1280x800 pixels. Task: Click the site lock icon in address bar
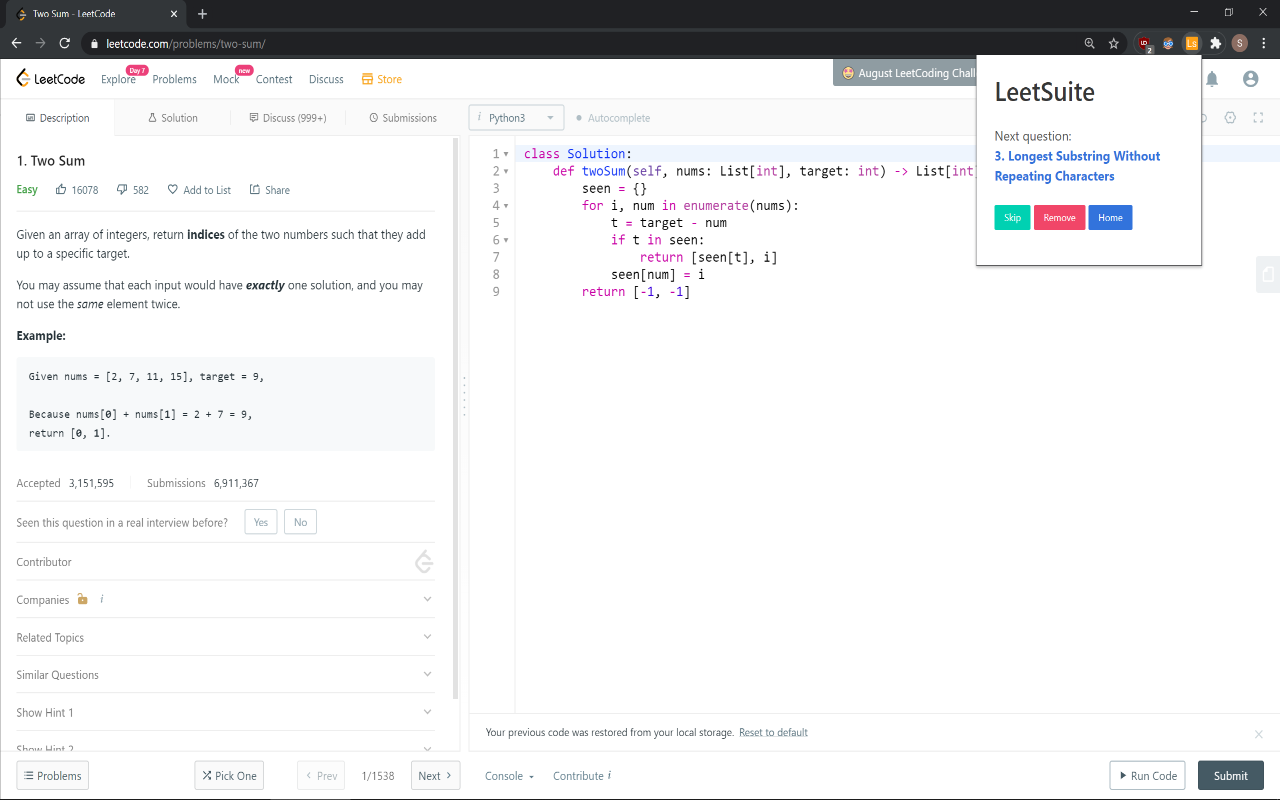coord(94,44)
